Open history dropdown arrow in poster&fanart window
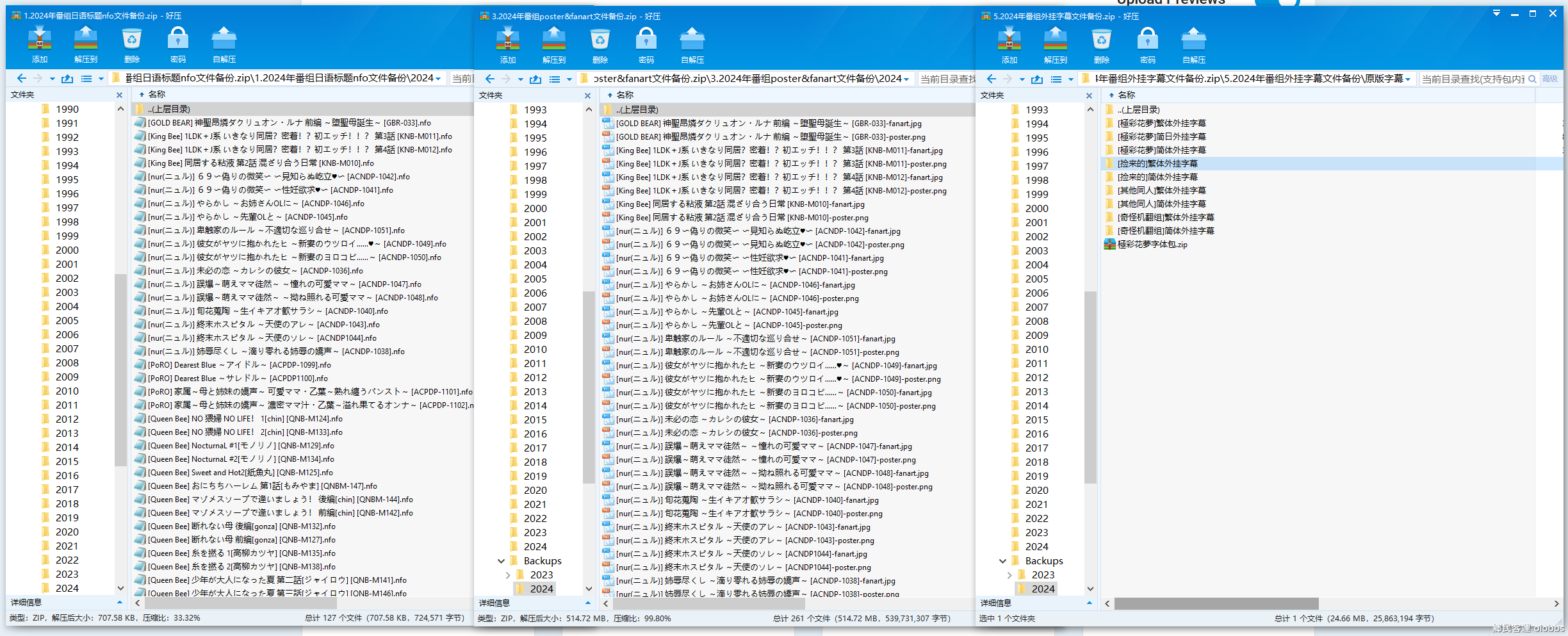 coord(521,79)
